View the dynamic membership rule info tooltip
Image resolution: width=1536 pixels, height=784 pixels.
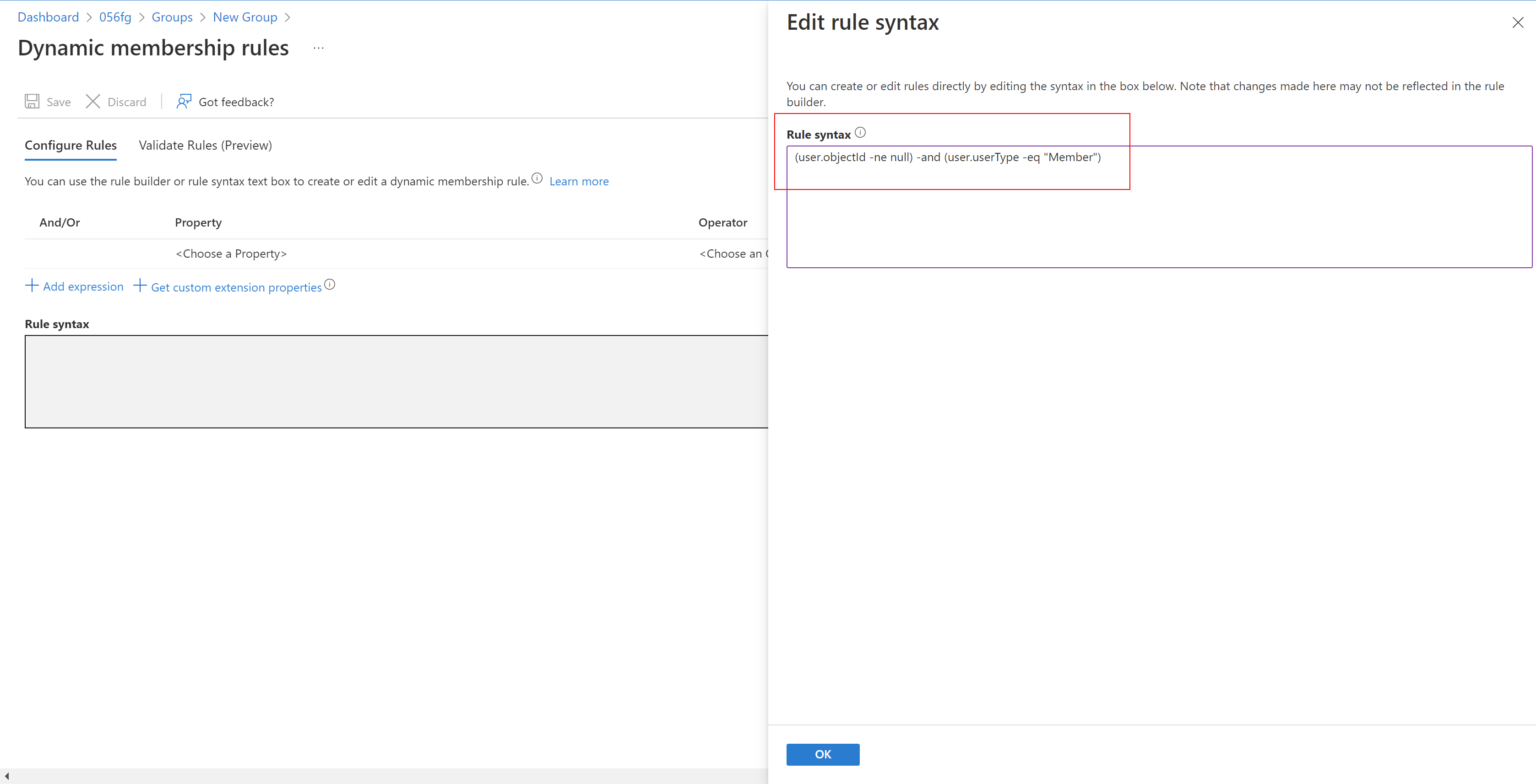(x=537, y=177)
